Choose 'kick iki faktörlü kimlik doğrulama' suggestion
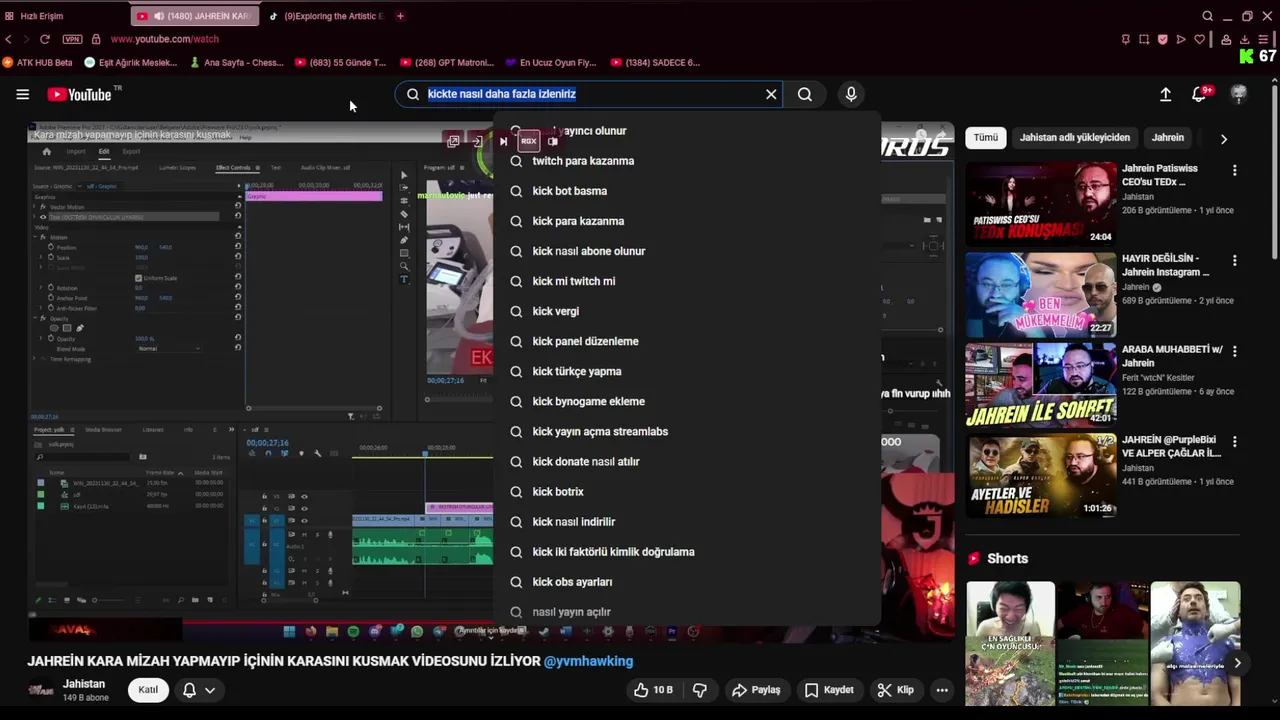This screenshot has height=720, width=1280. [687, 551]
